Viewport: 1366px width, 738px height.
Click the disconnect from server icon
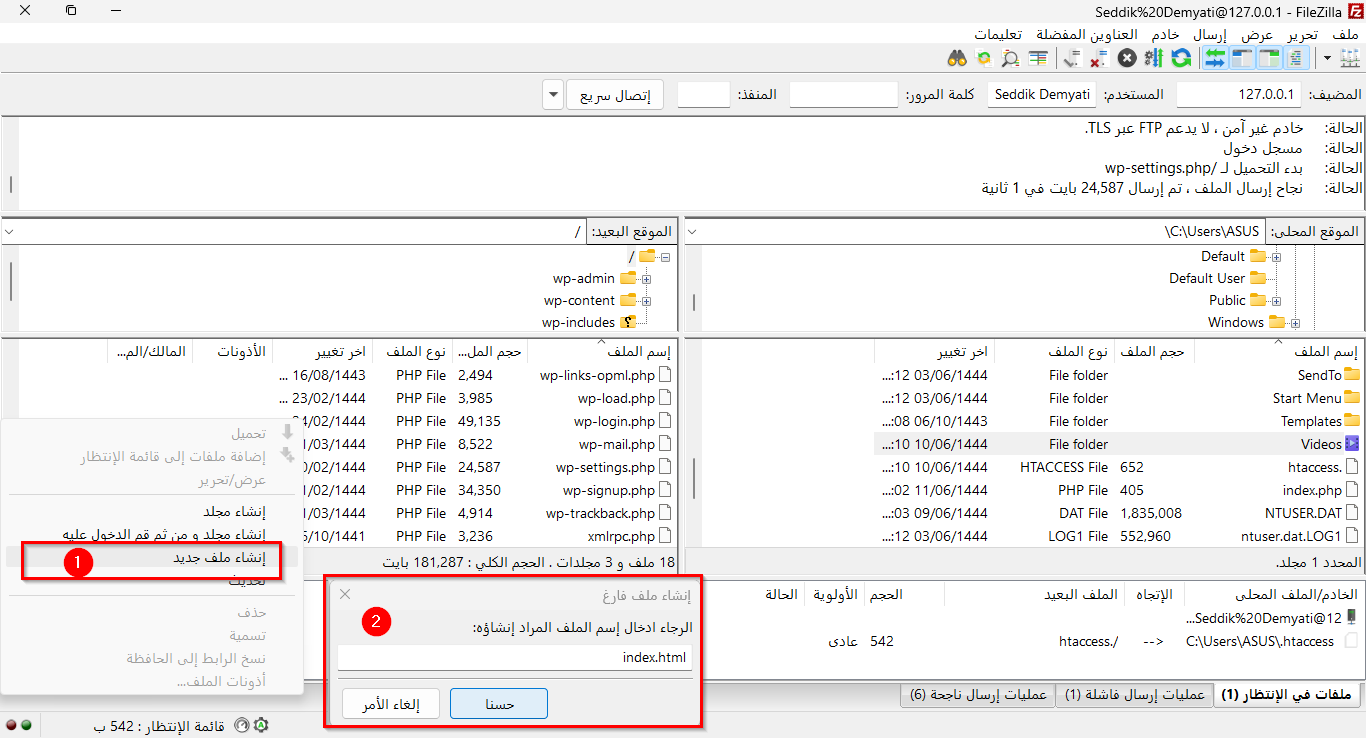1098,59
